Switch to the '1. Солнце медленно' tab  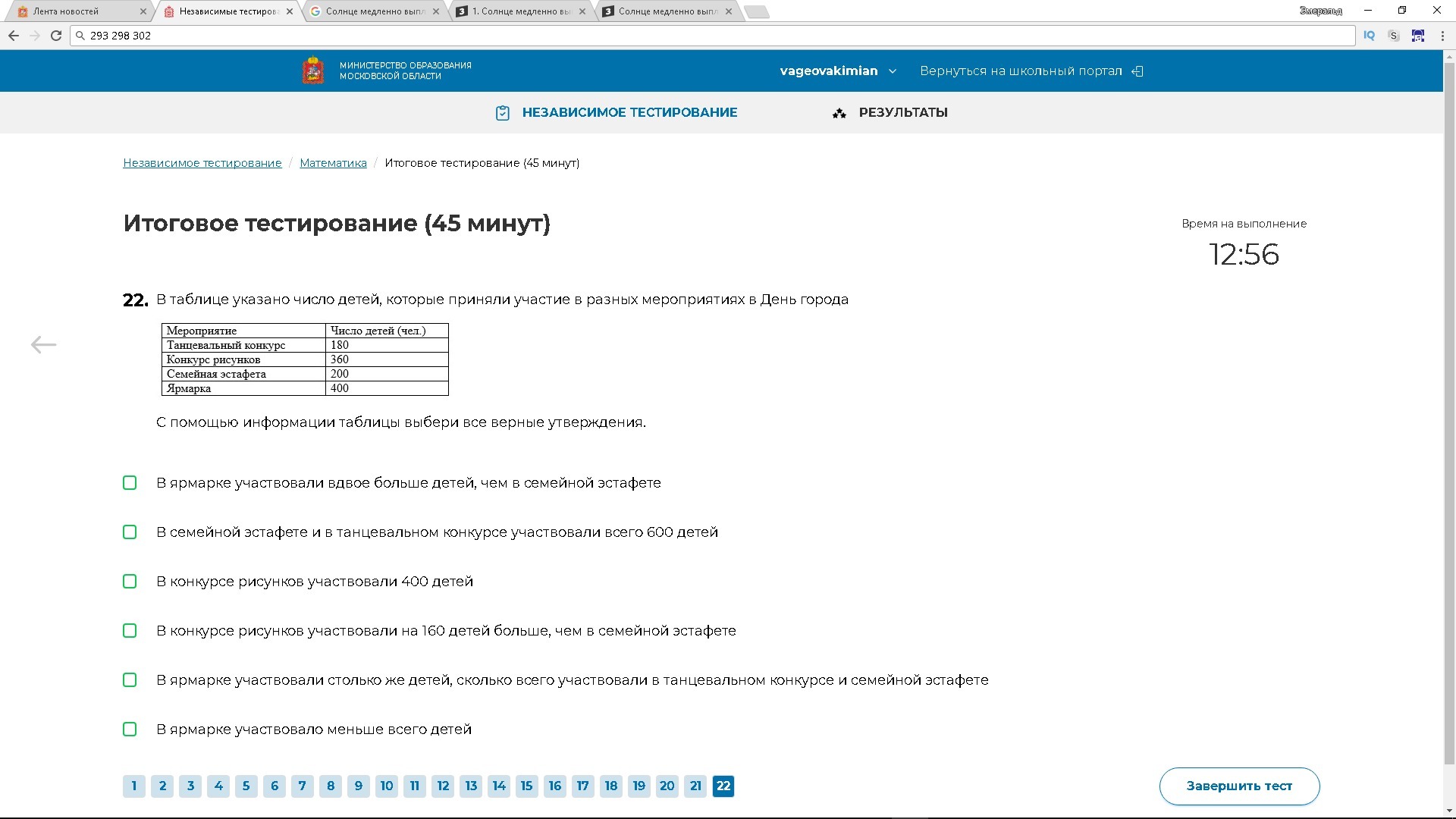point(522,11)
